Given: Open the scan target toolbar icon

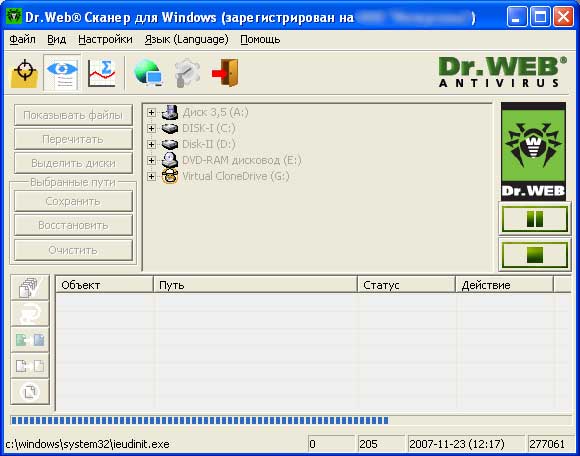Looking at the screenshot, I should point(24,73).
